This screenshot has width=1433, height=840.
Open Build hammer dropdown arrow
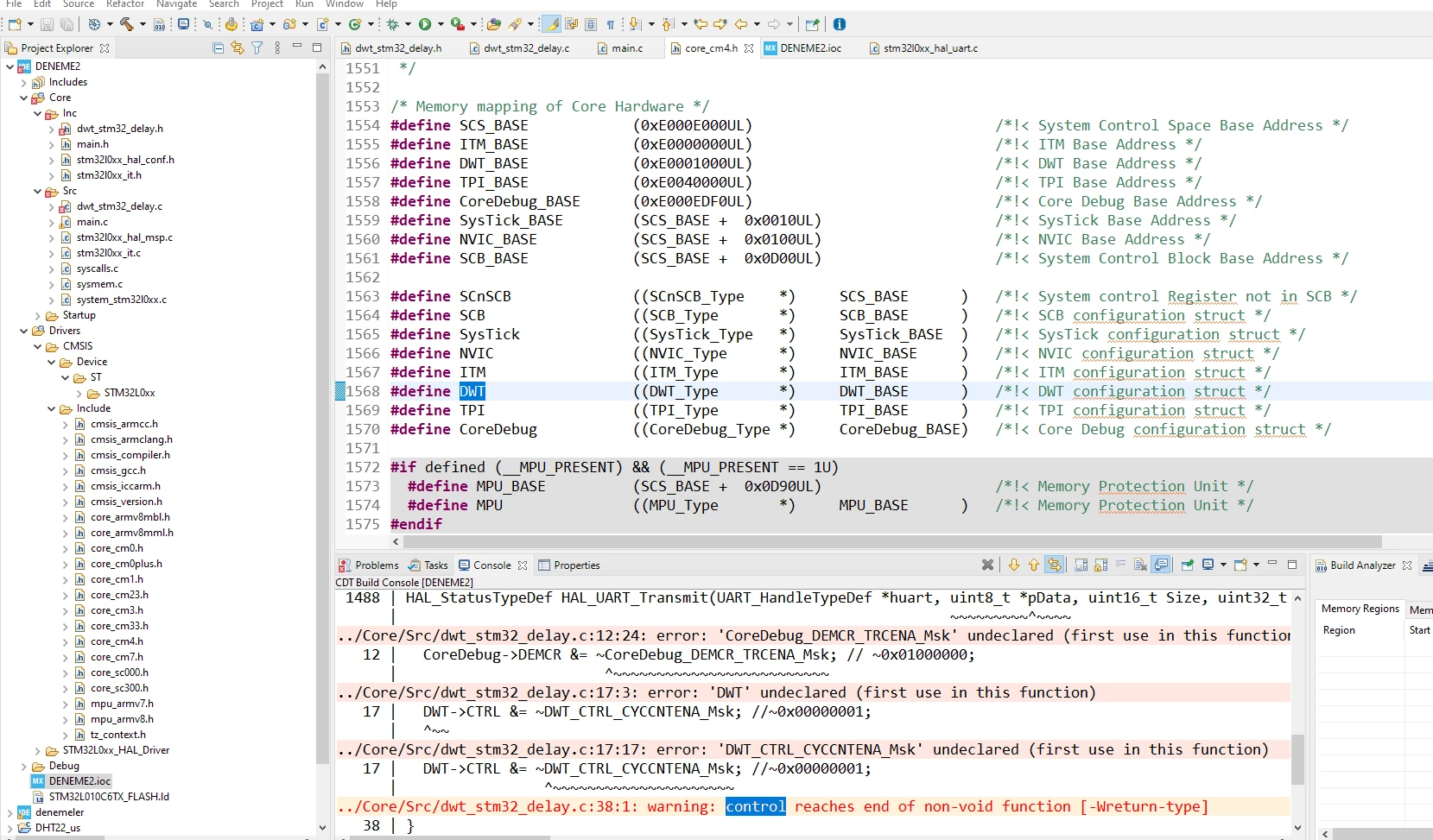tap(143, 24)
